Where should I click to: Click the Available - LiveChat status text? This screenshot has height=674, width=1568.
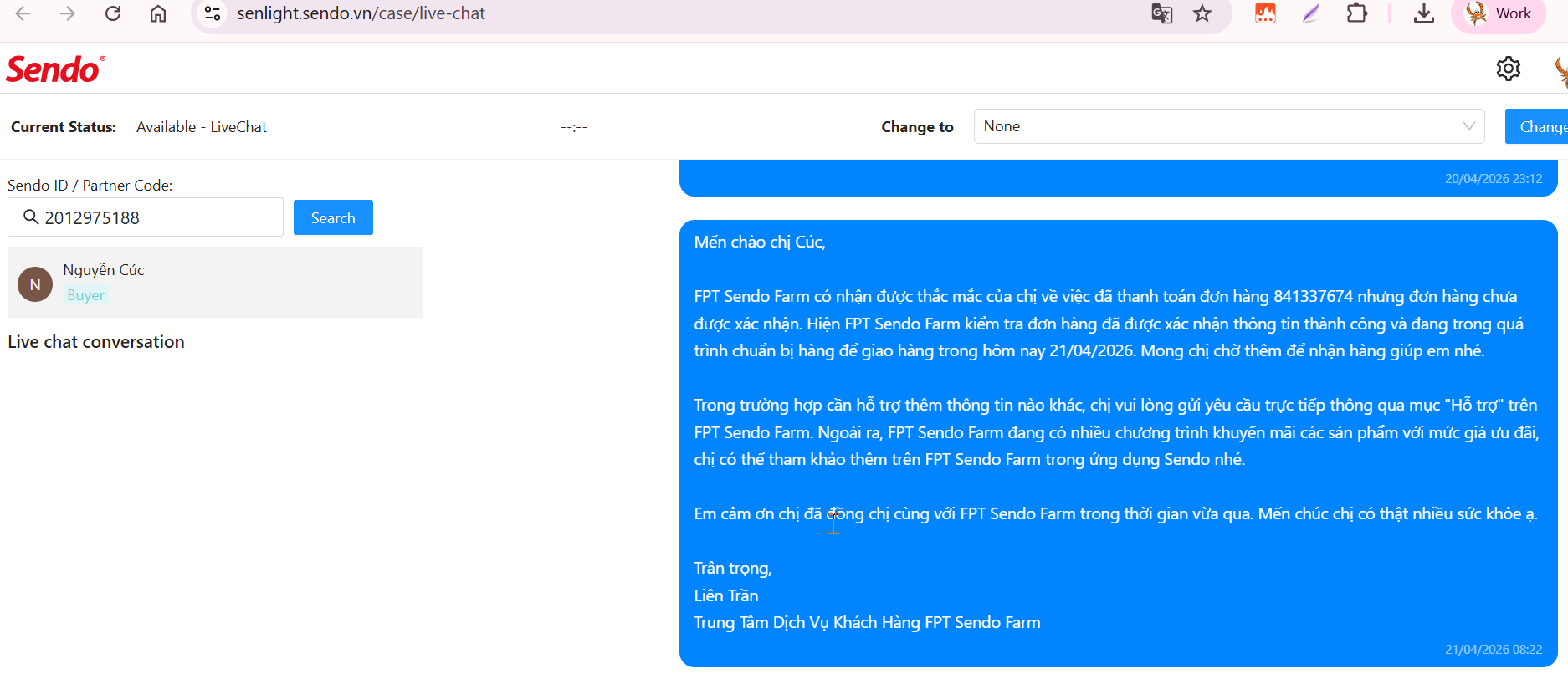202,127
